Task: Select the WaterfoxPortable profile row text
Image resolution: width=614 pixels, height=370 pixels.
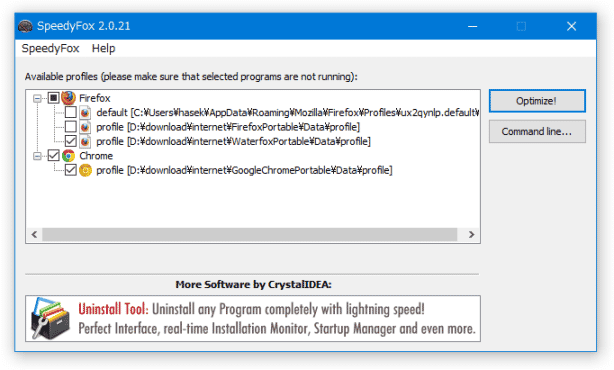Action: [x=233, y=141]
